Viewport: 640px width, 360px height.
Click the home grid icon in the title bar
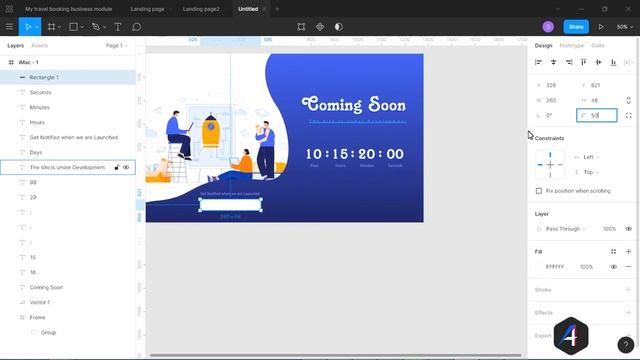9,9
